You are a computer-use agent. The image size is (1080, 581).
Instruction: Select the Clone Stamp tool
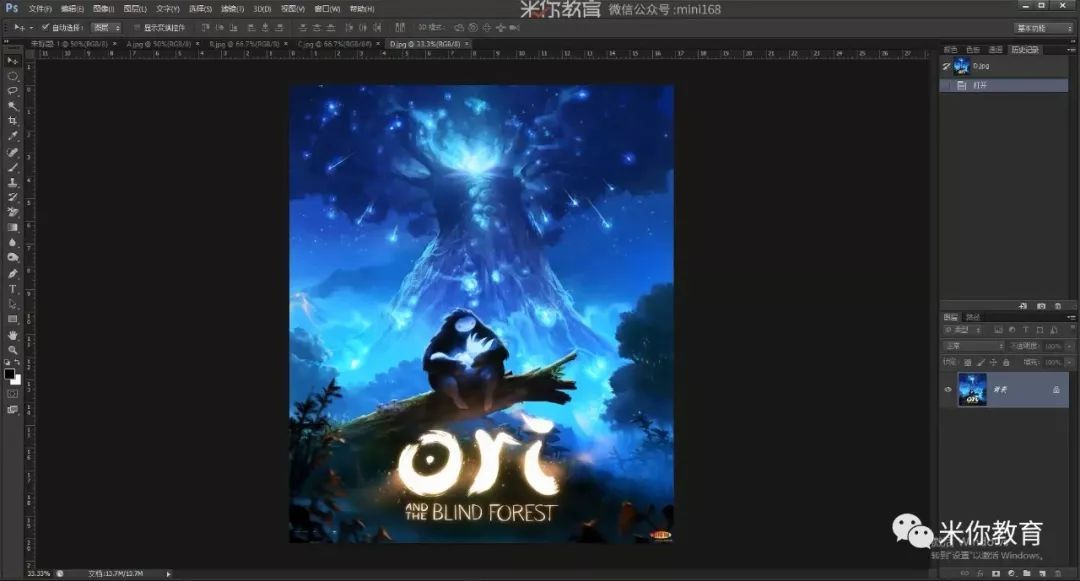[12, 182]
